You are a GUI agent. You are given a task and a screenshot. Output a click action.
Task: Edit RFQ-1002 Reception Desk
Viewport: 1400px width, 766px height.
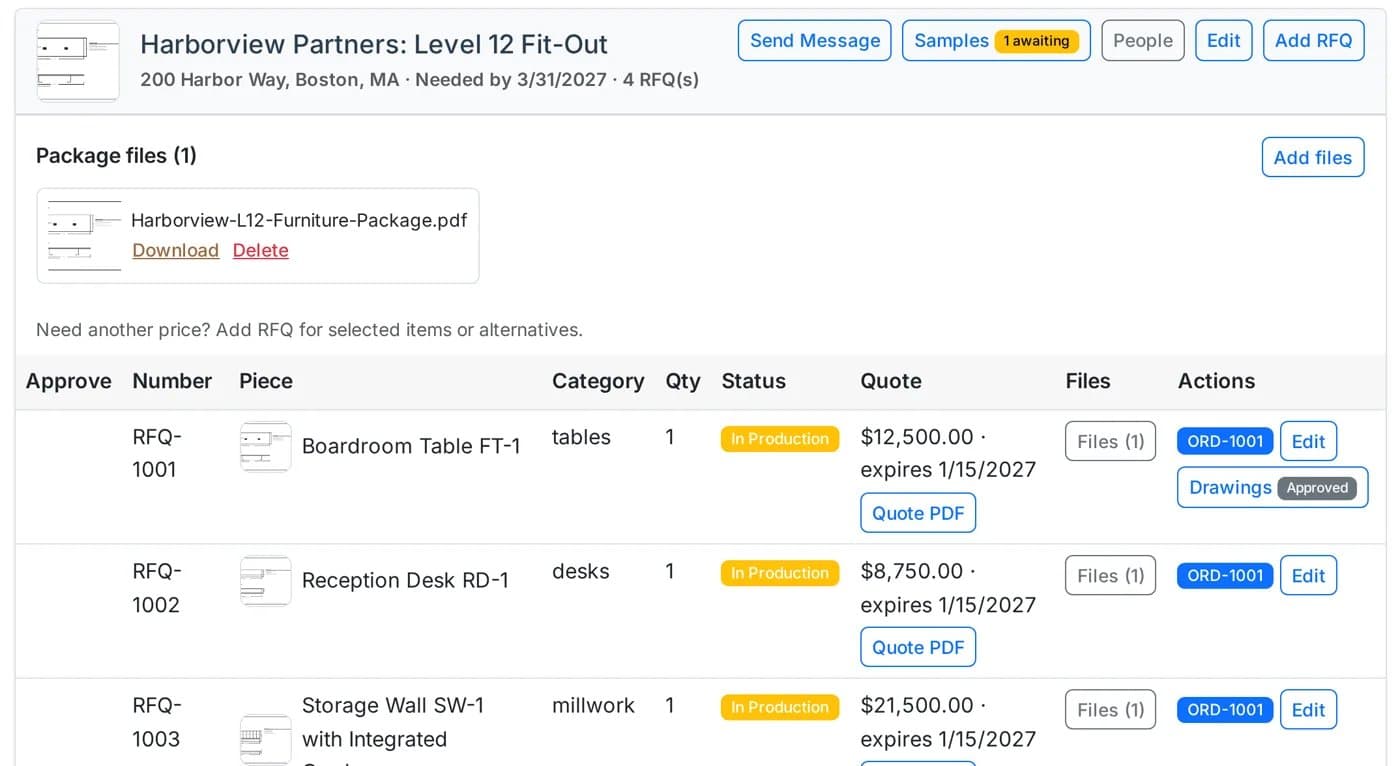point(1308,575)
